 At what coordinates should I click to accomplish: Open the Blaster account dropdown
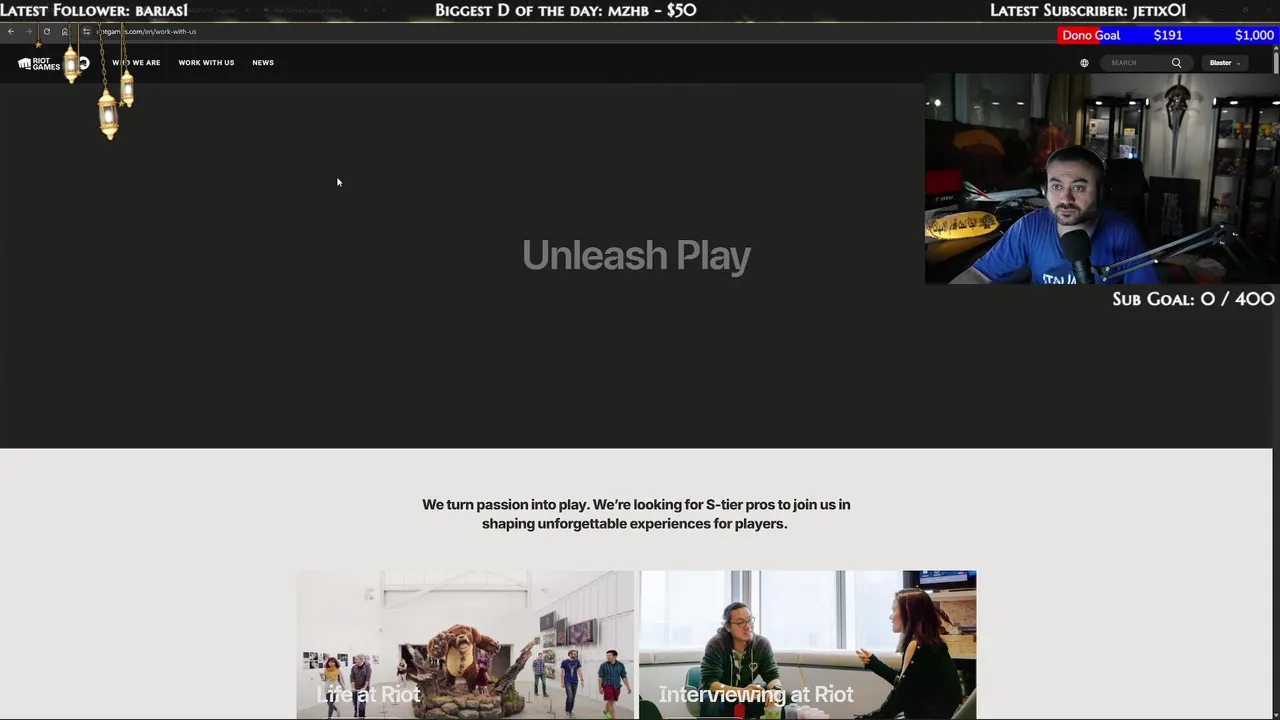pyautogui.click(x=1225, y=63)
